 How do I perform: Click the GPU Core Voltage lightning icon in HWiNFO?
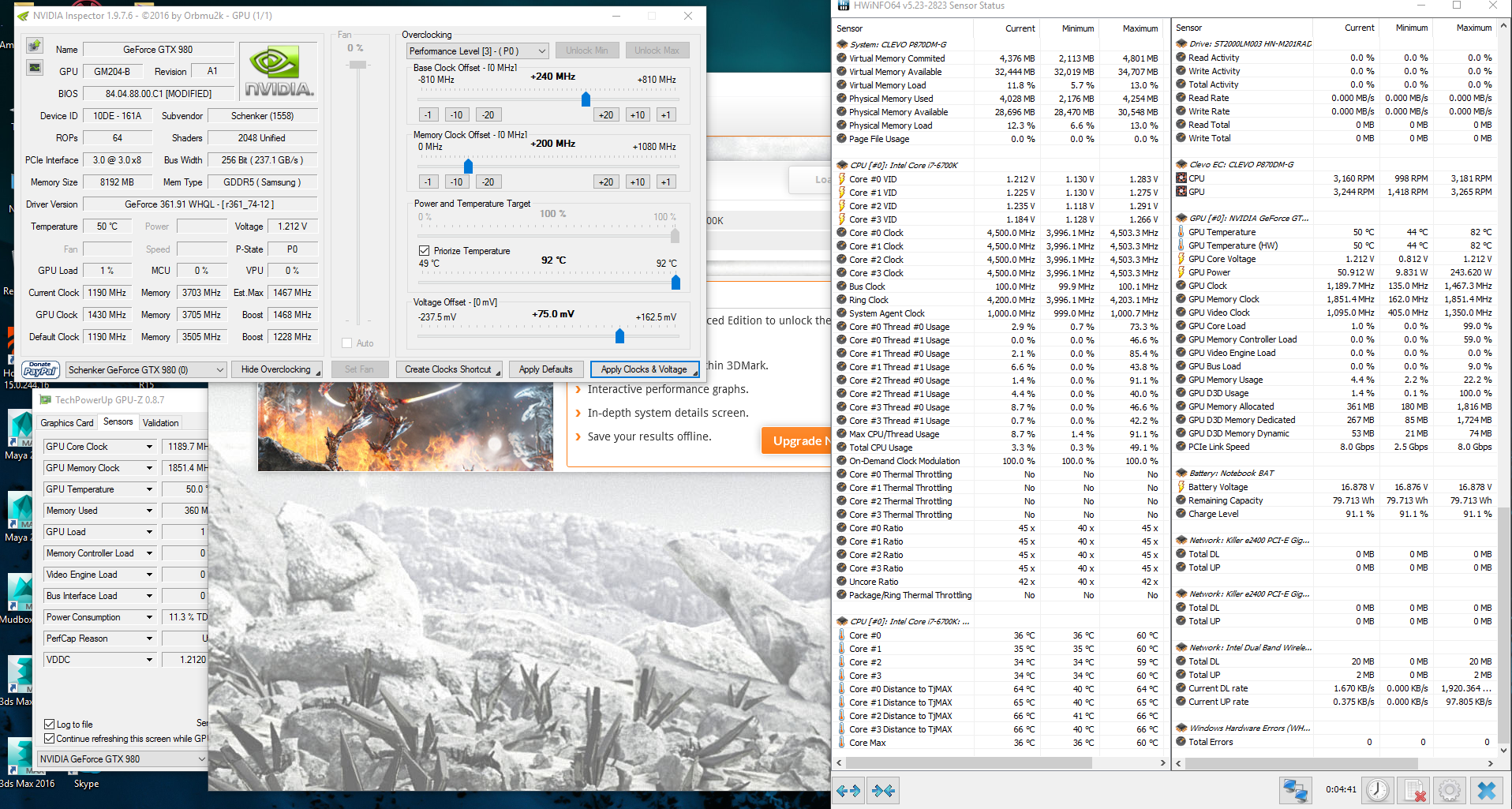coord(1181,259)
